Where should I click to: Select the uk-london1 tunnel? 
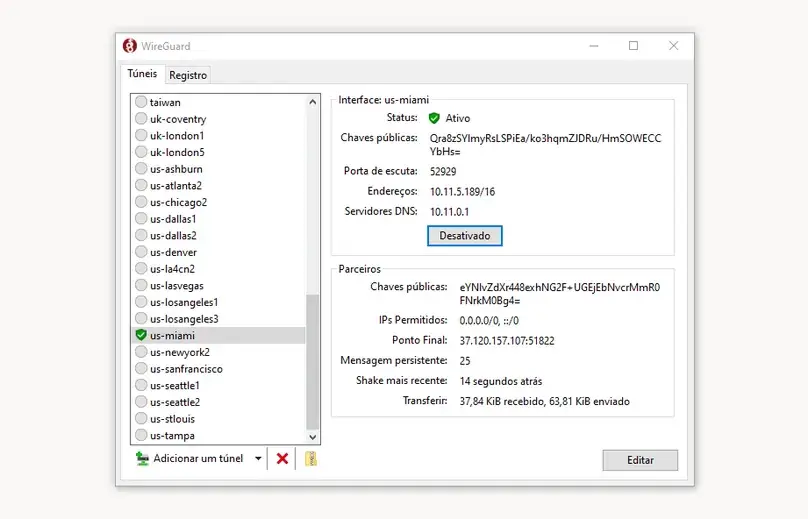(x=218, y=136)
